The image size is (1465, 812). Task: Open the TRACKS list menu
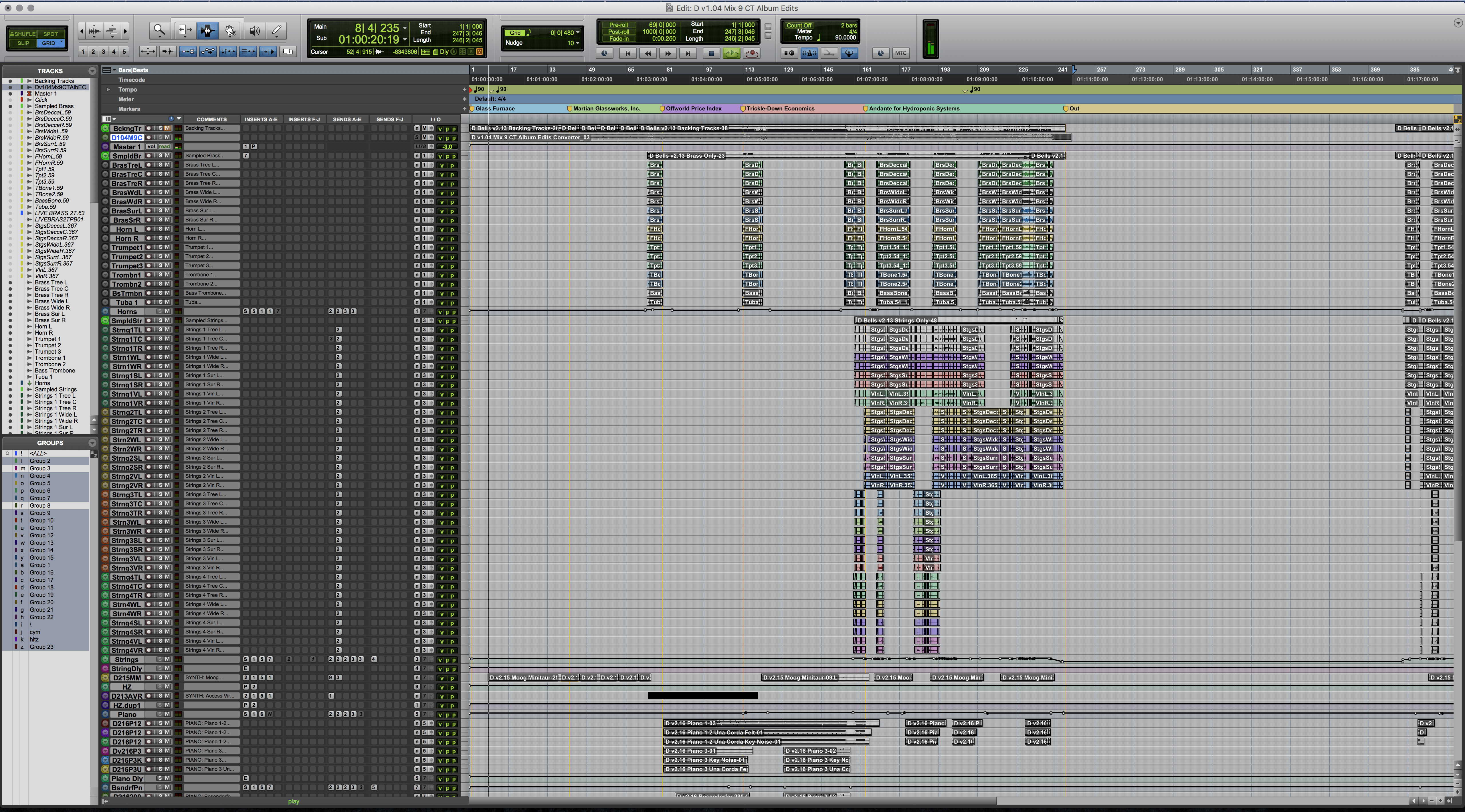pyautogui.click(x=92, y=71)
